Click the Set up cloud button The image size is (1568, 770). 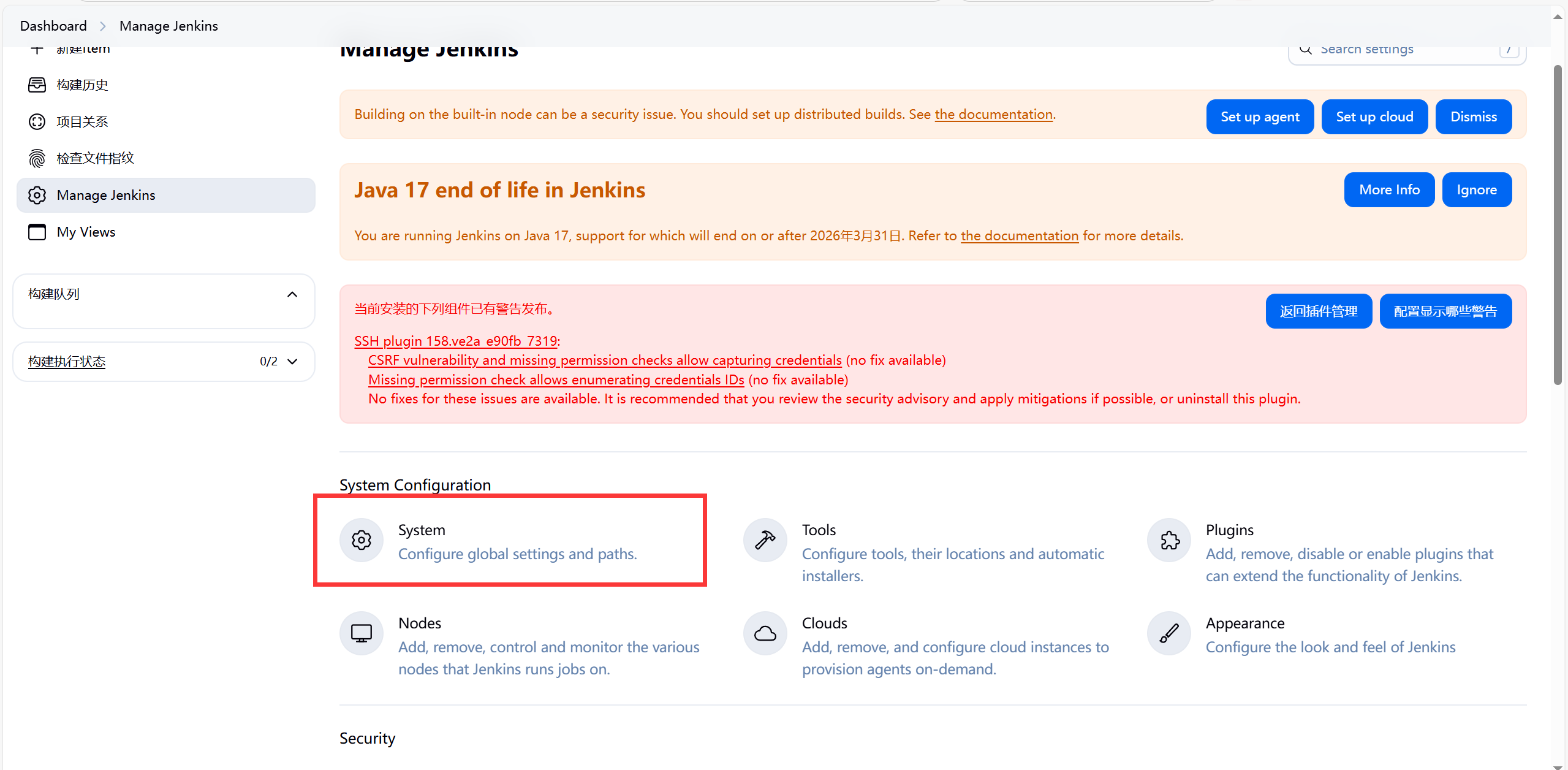tap(1374, 116)
